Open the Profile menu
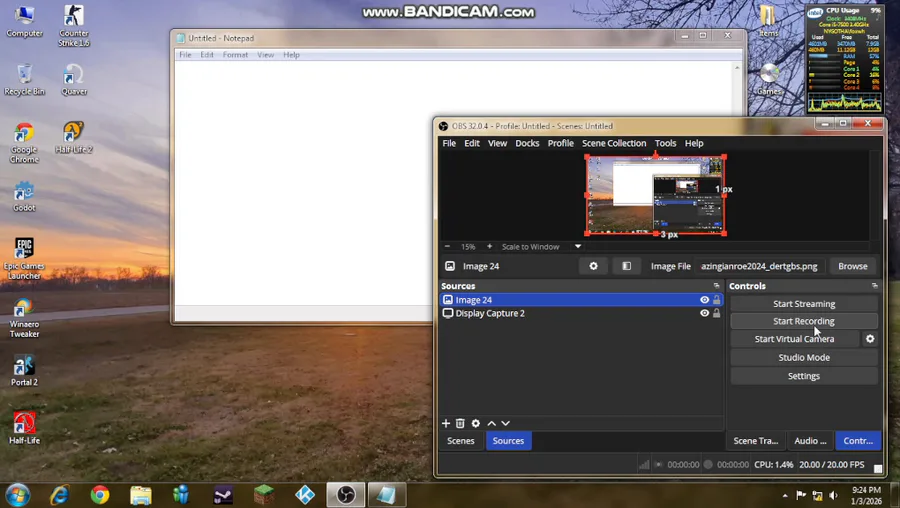900x508 pixels. click(x=560, y=143)
